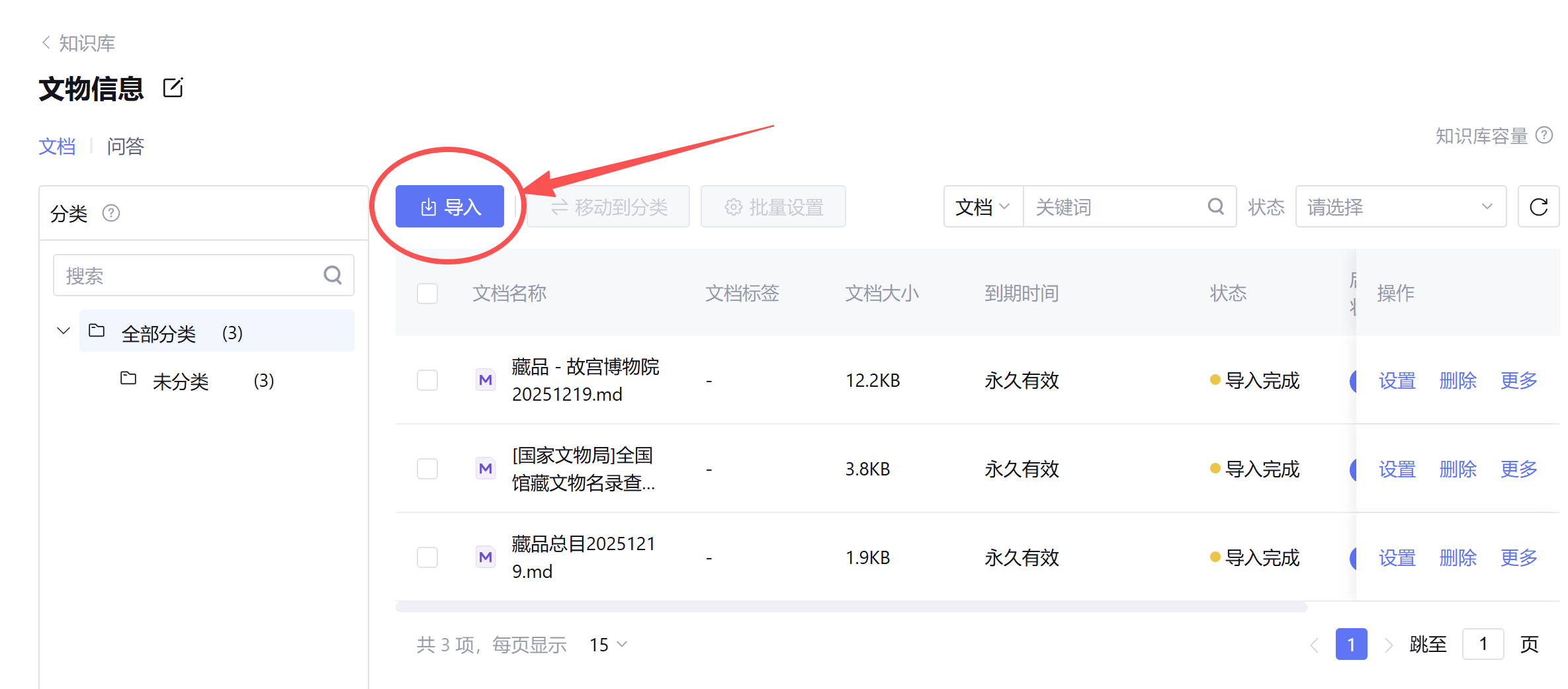This screenshot has height=689, width=1568.
Task: Click the keyword search magnifier icon
Action: tap(1215, 207)
